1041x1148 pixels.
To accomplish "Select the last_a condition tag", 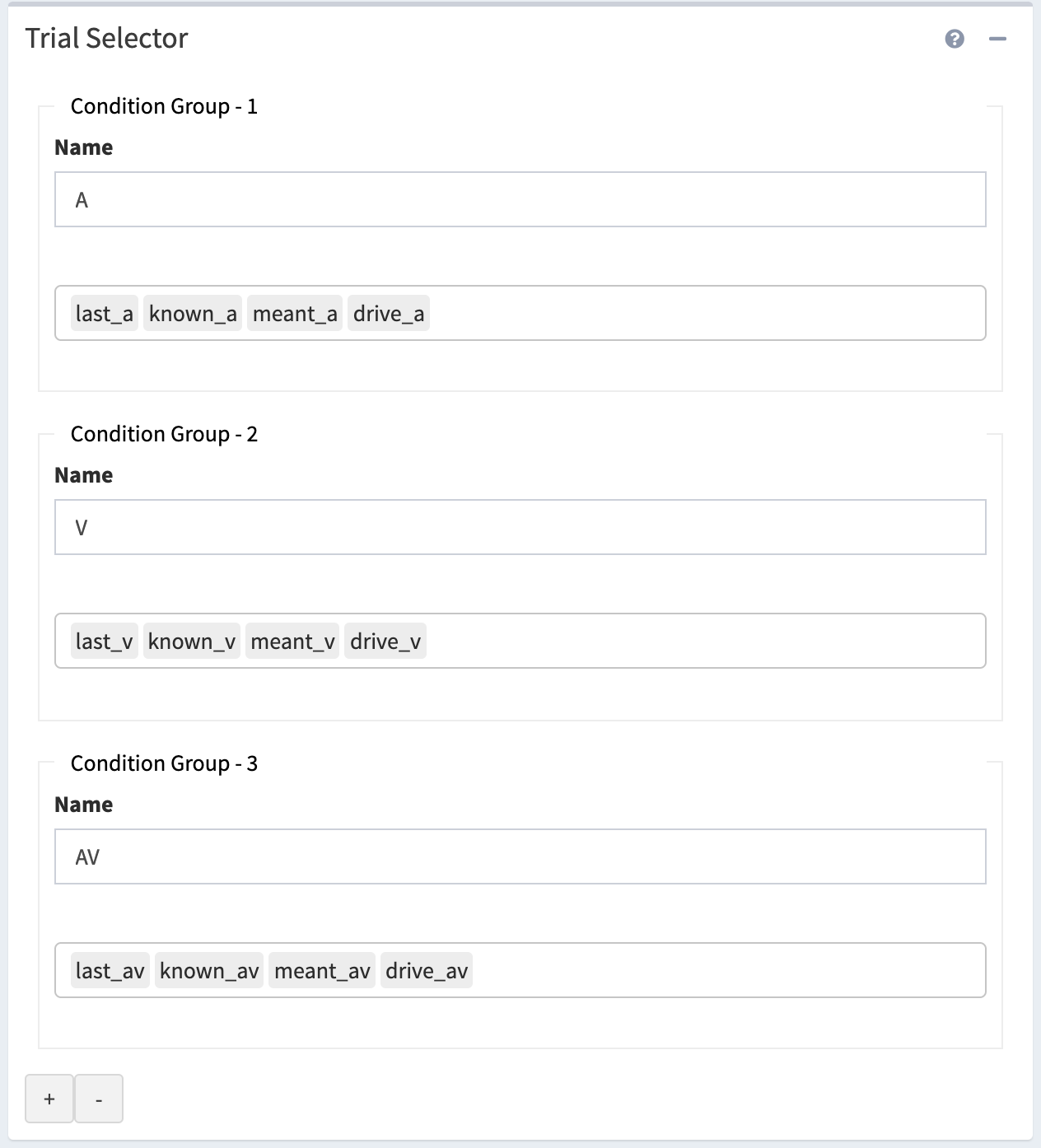I will click(x=104, y=314).
